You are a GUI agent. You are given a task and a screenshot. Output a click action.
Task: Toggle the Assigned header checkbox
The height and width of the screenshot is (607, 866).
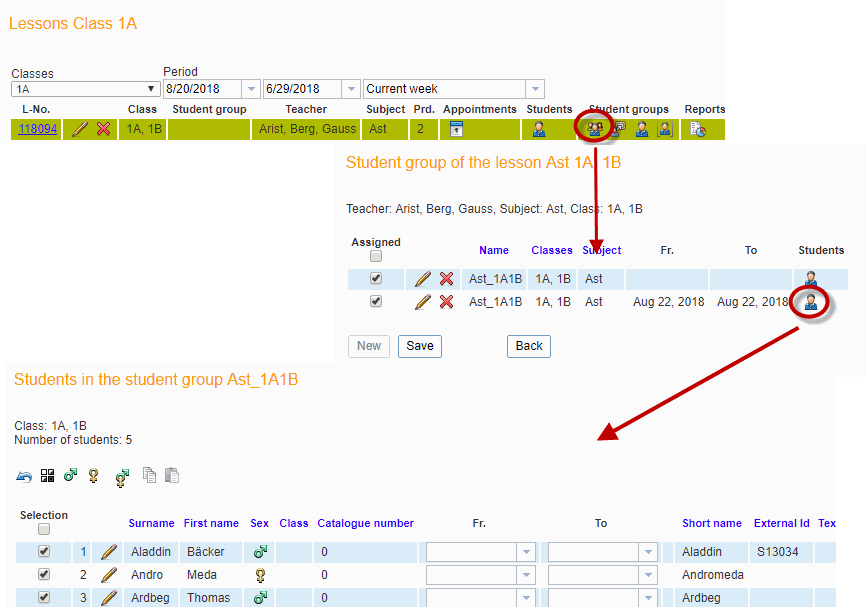376,256
